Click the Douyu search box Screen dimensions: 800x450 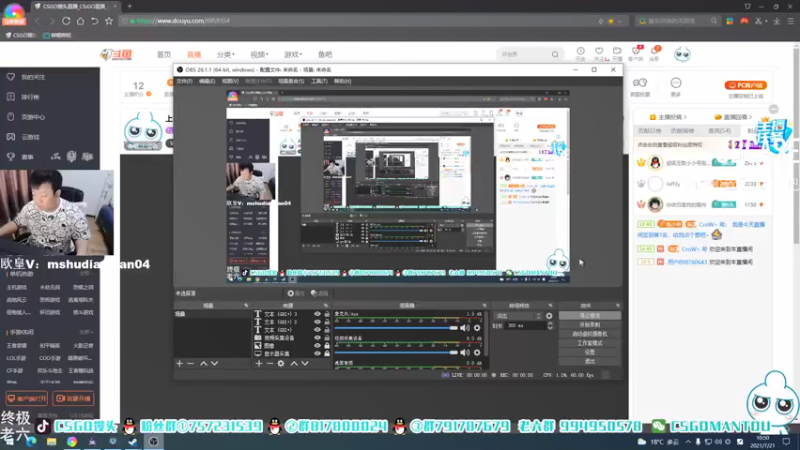coord(523,54)
